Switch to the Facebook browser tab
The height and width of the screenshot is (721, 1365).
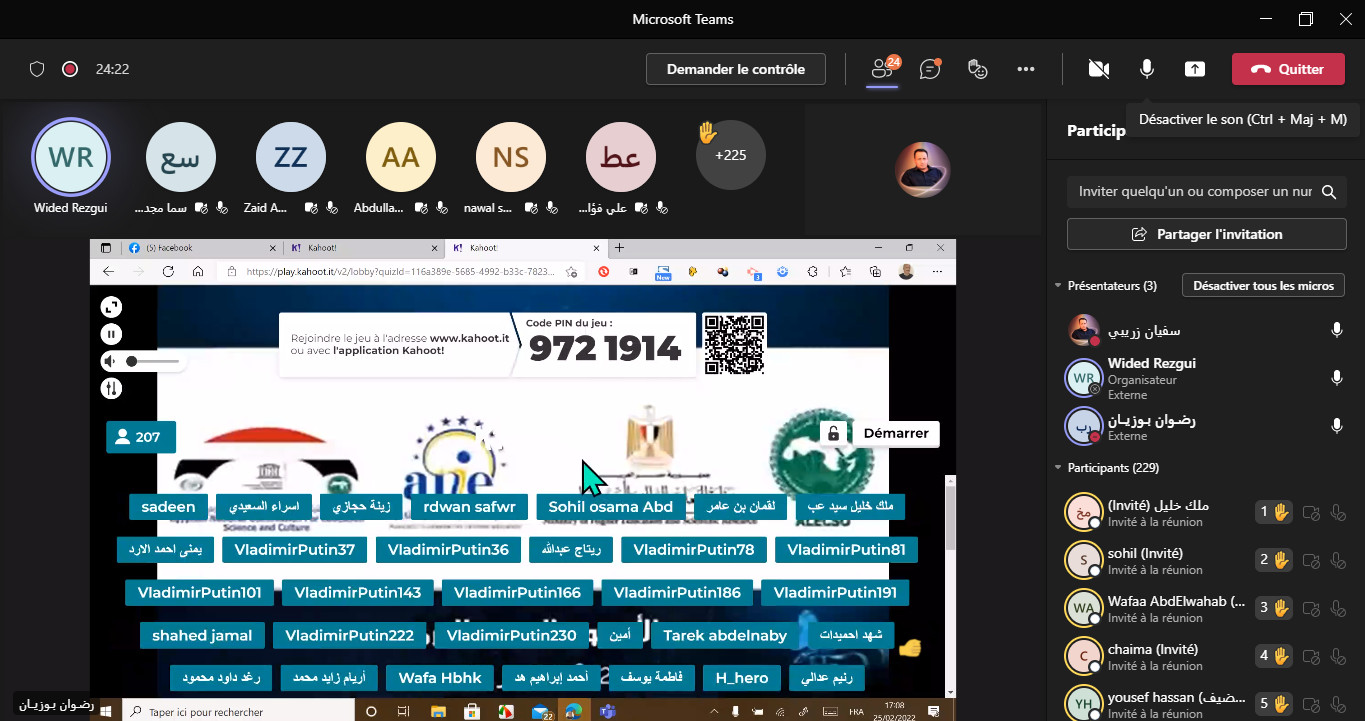point(202,247)
